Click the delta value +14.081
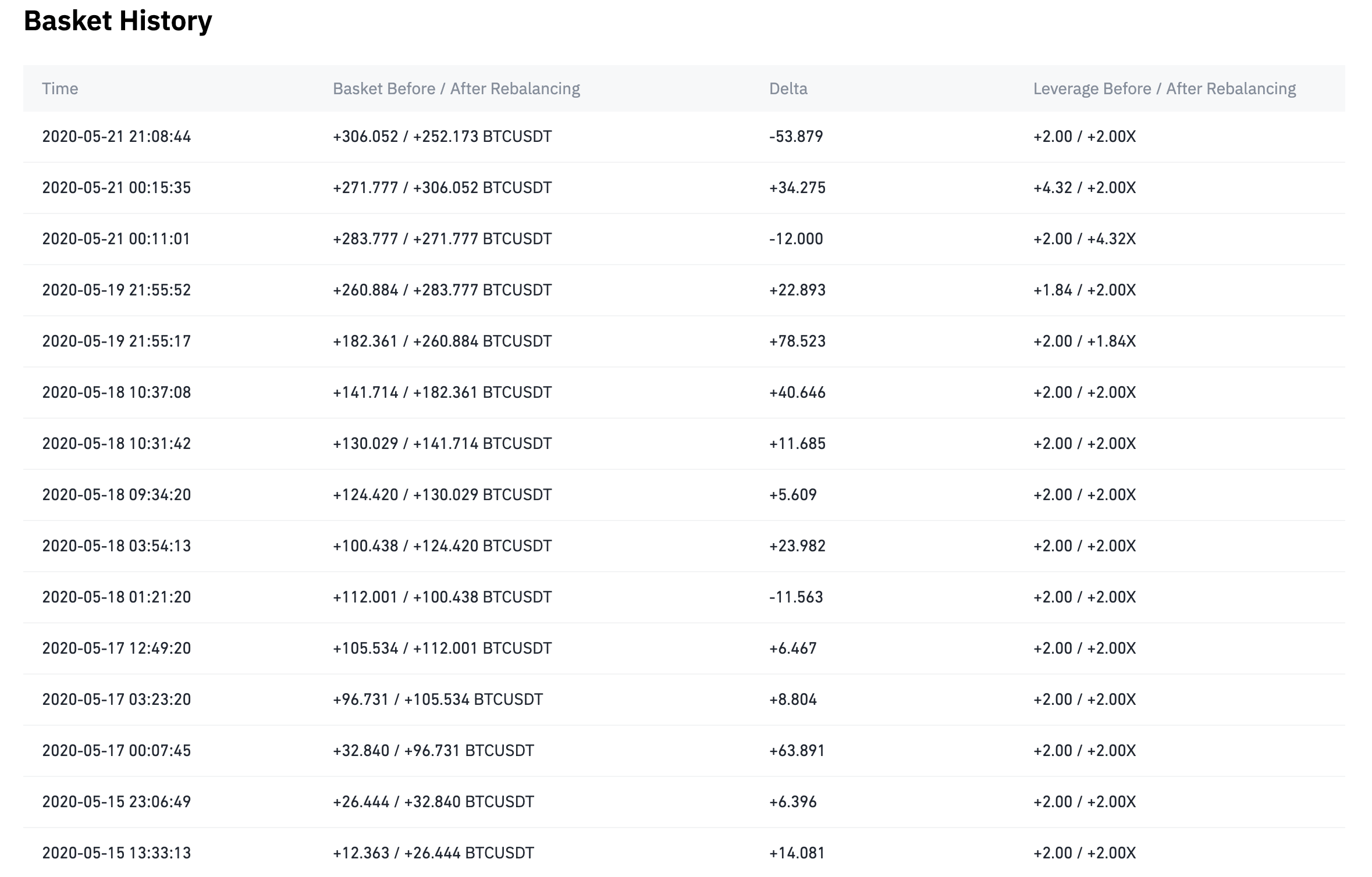The image size is (1372, 877). click(x=797, y=853)
